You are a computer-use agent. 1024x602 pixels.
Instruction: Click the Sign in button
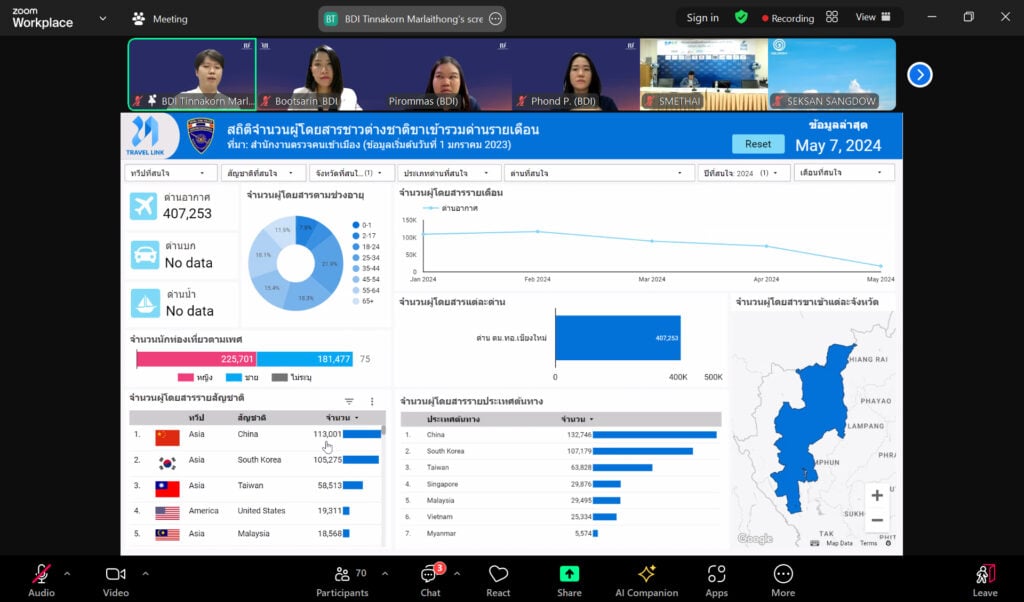[x=702, y=17]
